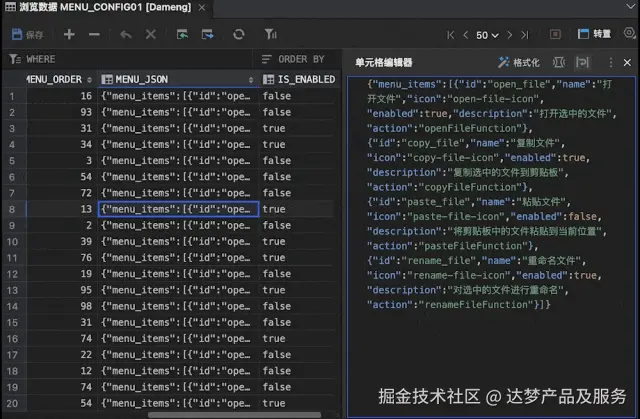Screen dimensions: 640x419
Task: Click MENU_ORDER value 22
Action: (86, 355)
